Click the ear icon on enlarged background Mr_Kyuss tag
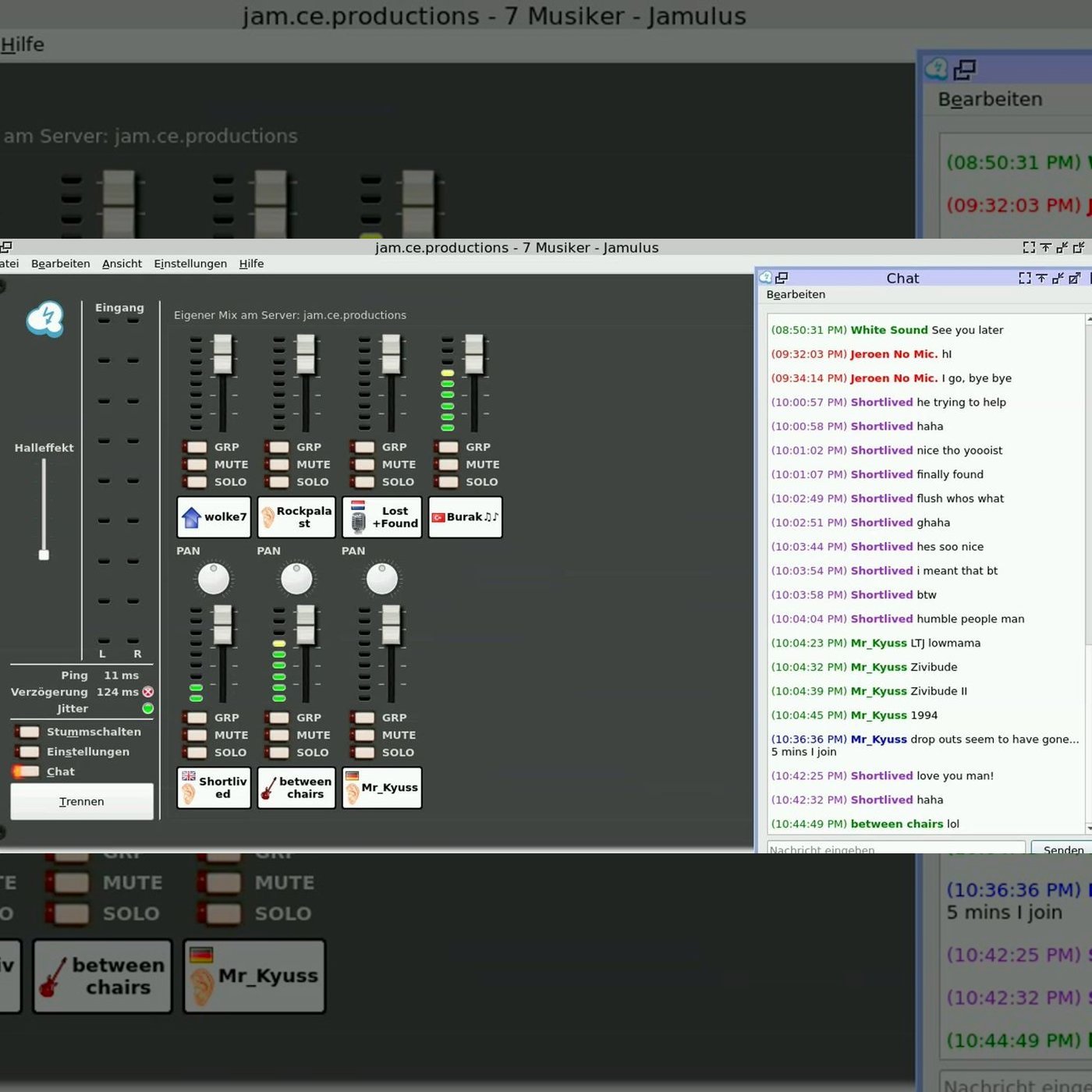 point(202,986)
